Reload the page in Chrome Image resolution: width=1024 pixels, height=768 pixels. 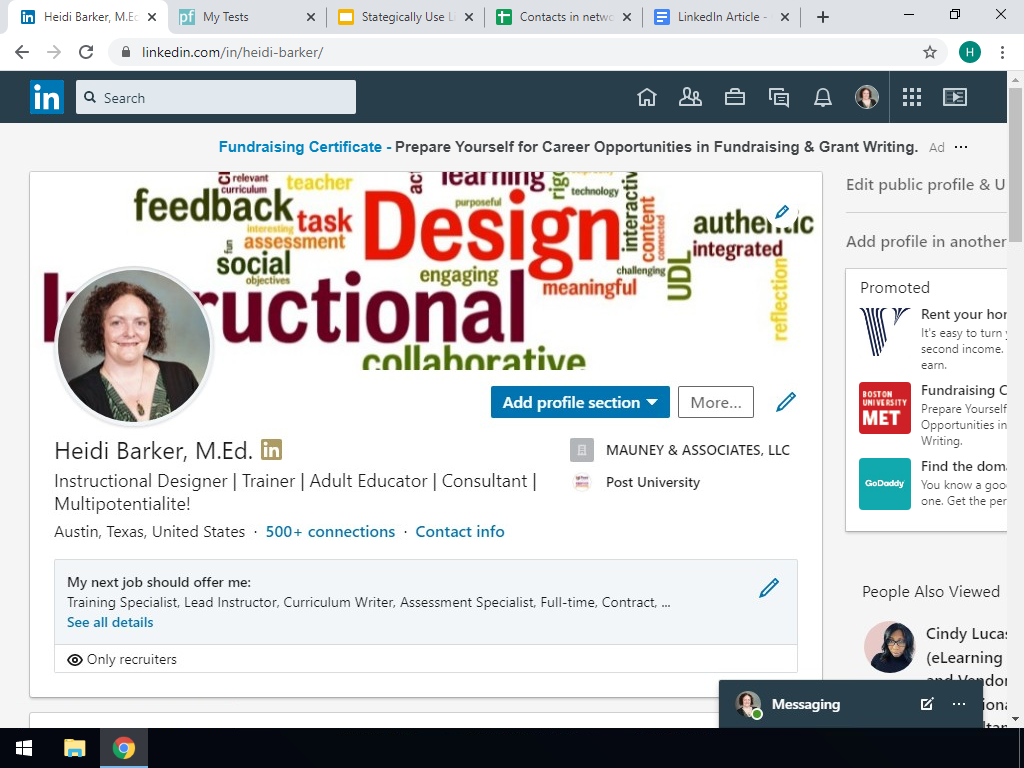point(86,52)
